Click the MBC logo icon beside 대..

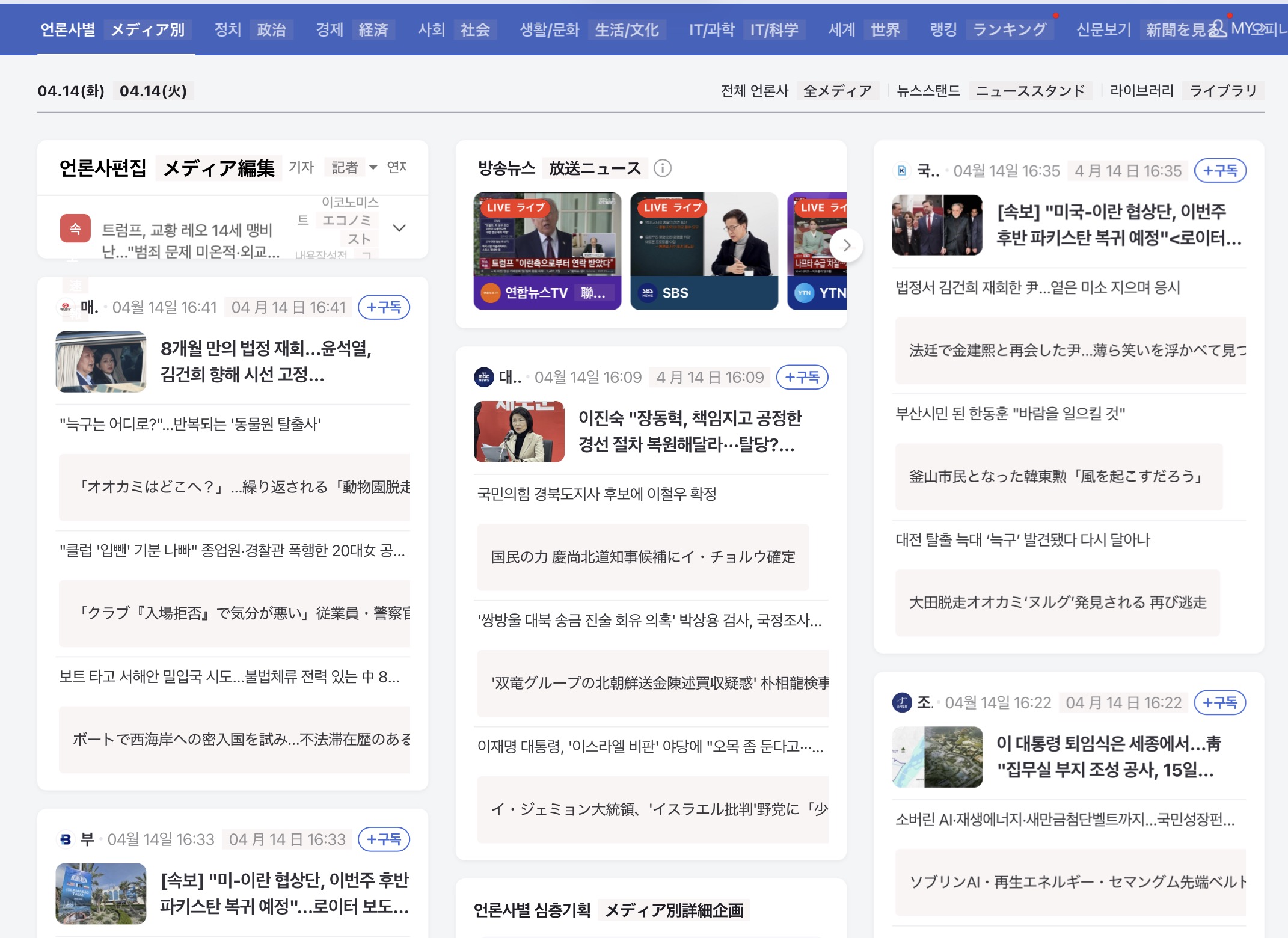click(x=483, y=377)
